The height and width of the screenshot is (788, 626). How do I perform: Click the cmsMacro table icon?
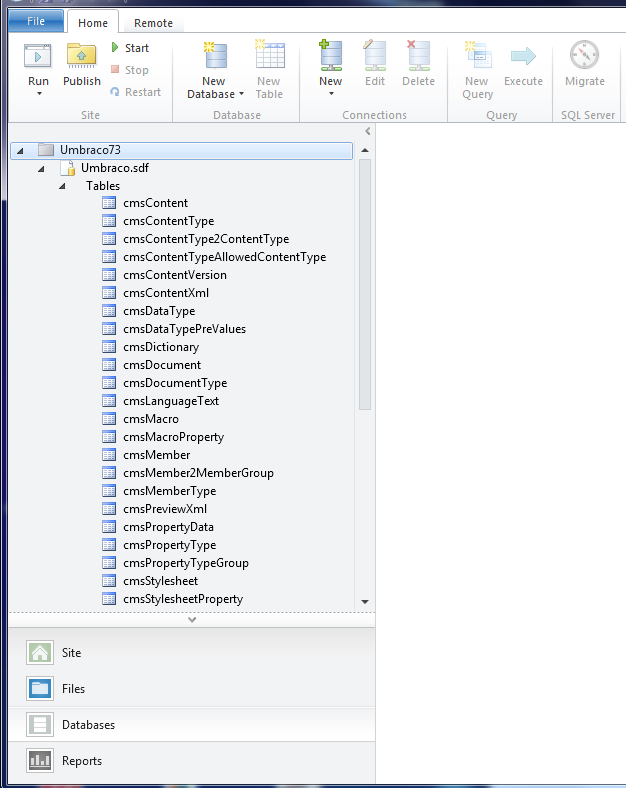pyautogui.click(x=109, y=419)
